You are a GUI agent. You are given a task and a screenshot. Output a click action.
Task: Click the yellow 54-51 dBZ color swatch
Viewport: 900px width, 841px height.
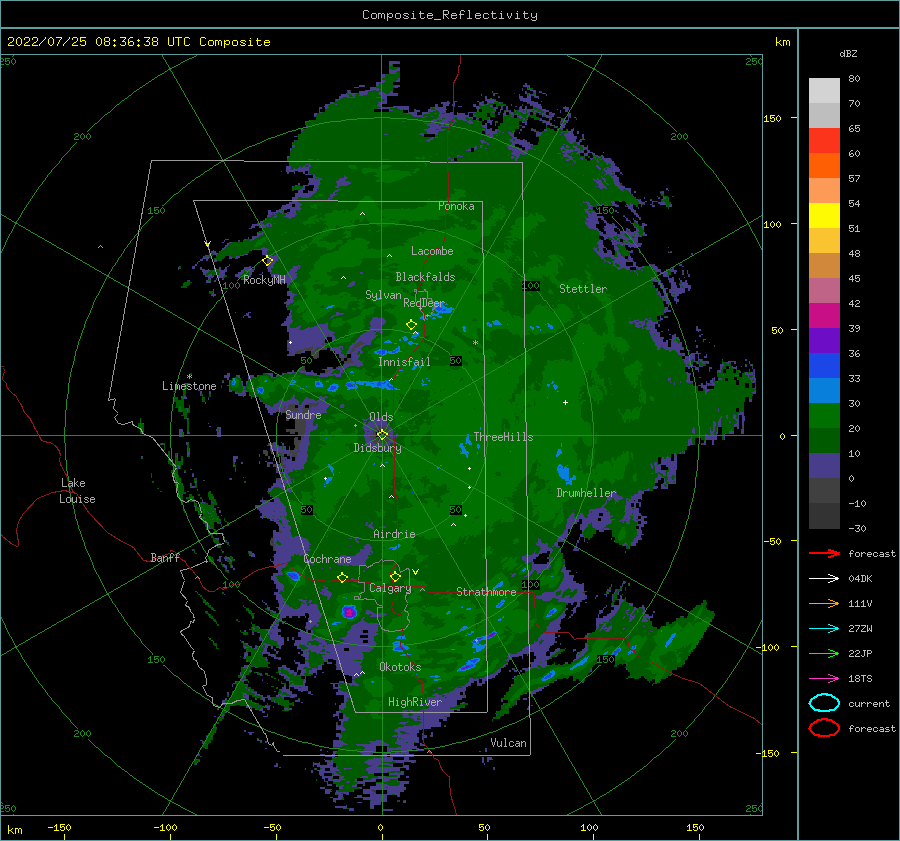[x=824, y=216]
